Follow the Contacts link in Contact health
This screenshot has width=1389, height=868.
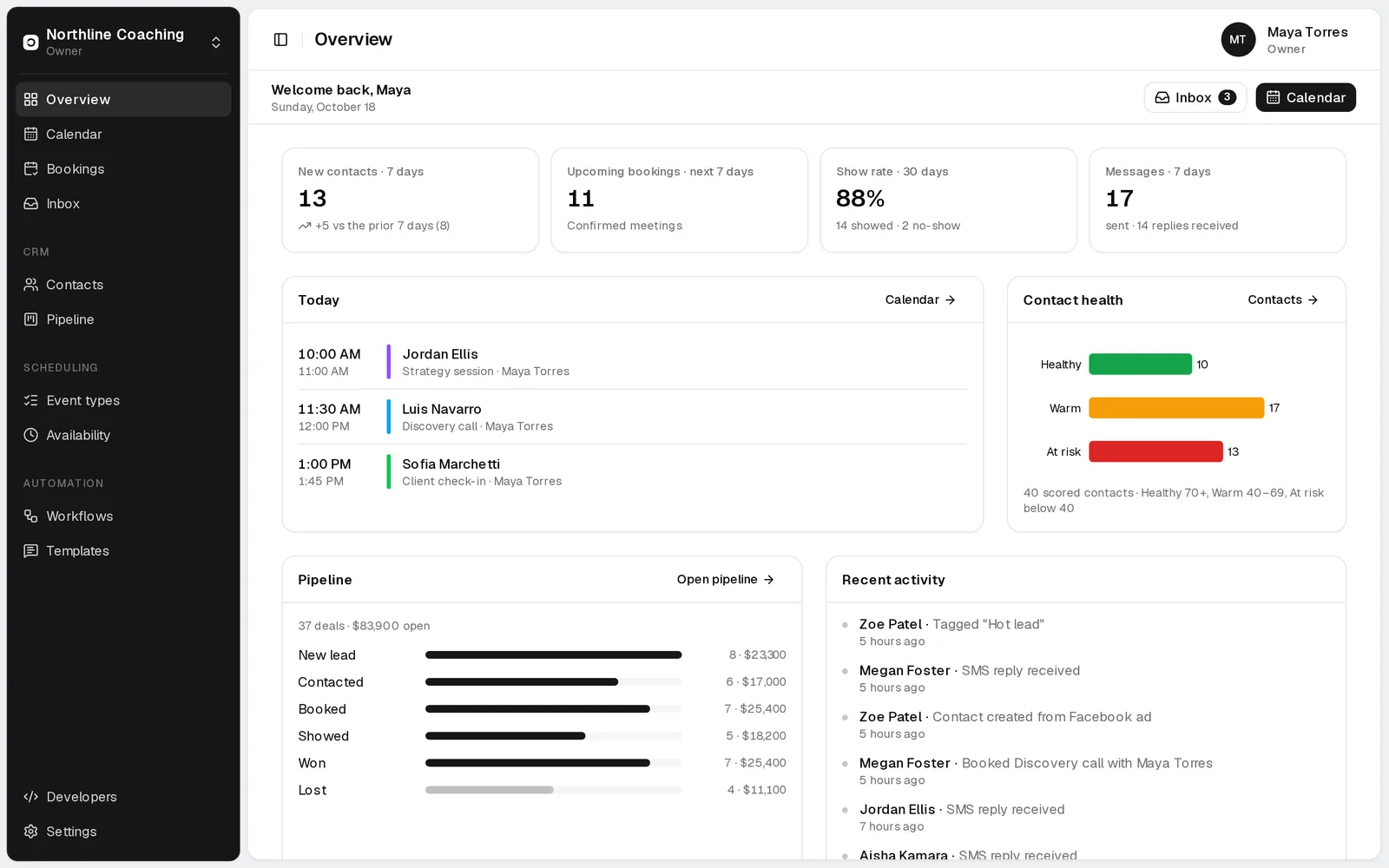(x=1283, y=299)
